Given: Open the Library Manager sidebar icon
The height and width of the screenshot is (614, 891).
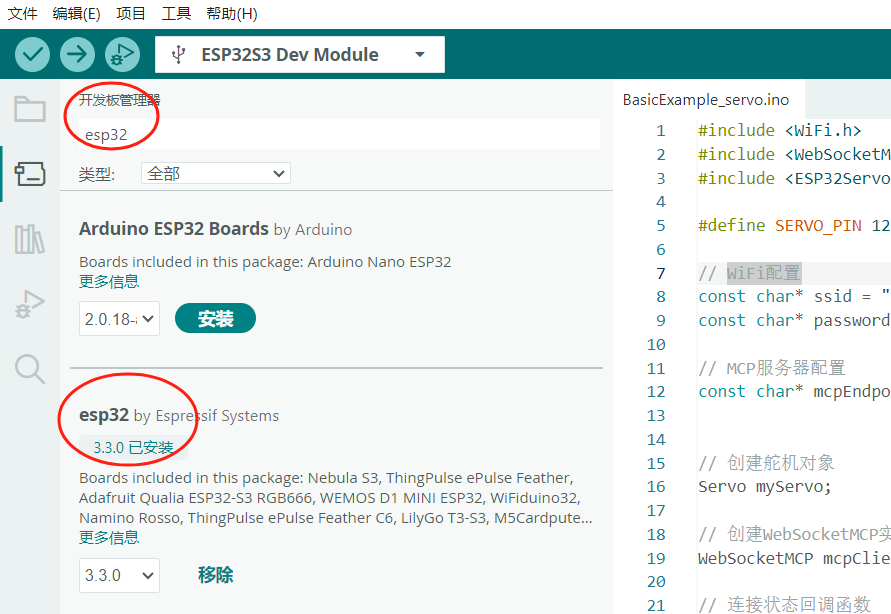Looking at the screenshot, I should pyautogui.click(x=30, y=239).
